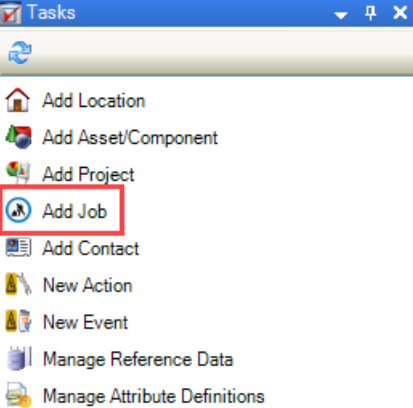Open the Add Project task label

pos(88,174)
